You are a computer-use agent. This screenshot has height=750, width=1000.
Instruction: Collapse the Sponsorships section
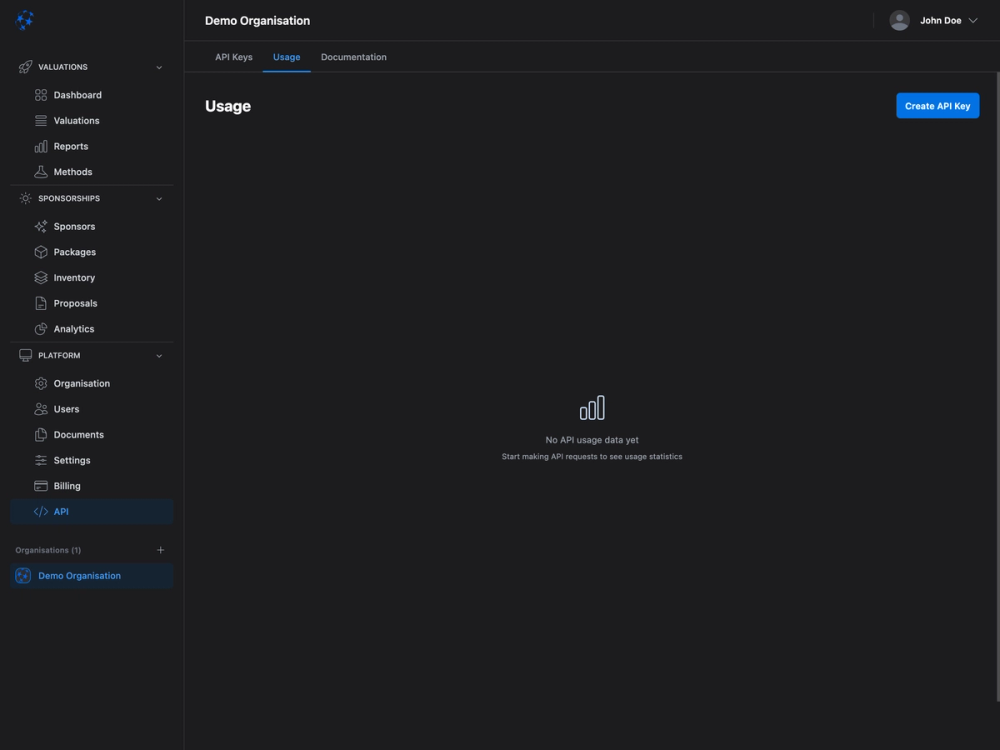158,198
